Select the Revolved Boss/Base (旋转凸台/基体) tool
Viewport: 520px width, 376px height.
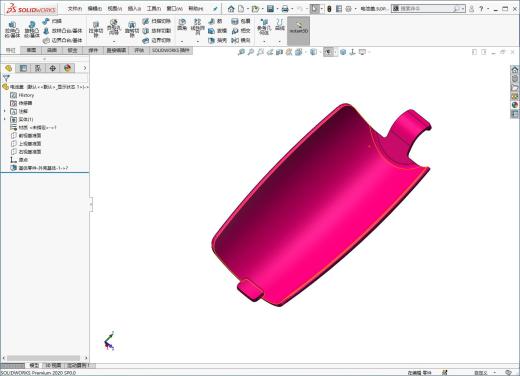click(x=32, y=30)
